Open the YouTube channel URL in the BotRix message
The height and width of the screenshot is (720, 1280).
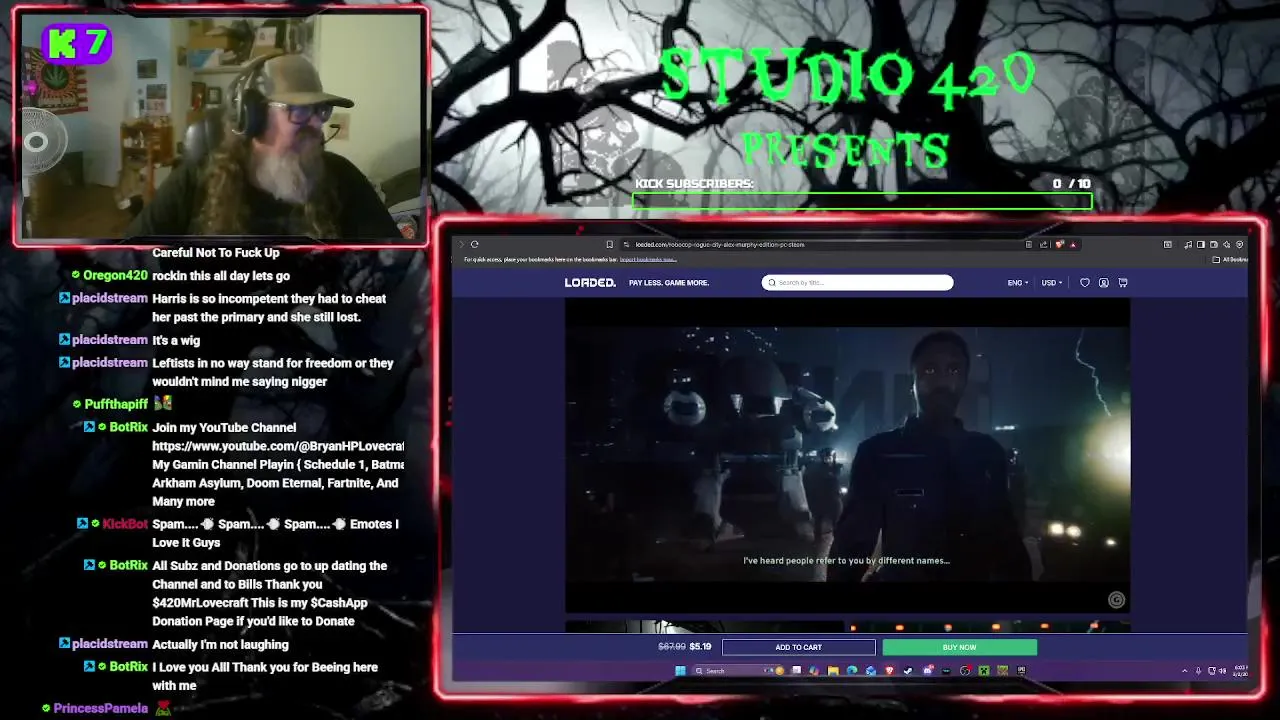click(x=278, y=446)
